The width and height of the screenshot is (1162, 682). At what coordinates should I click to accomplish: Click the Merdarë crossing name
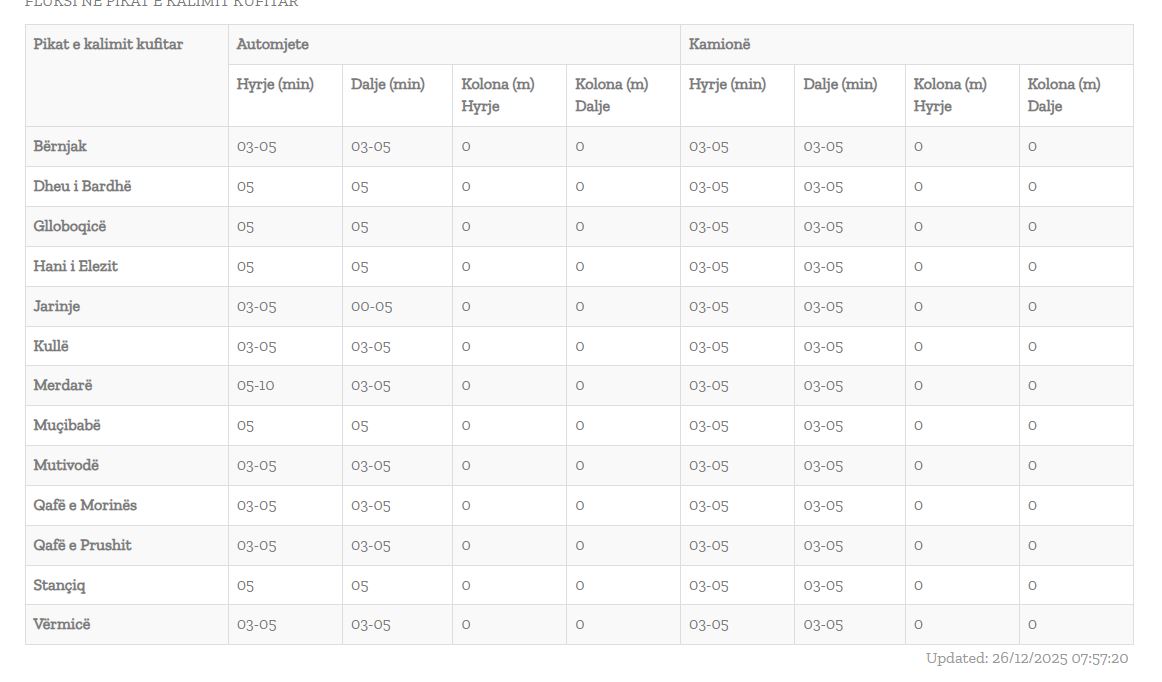[63, 385]
